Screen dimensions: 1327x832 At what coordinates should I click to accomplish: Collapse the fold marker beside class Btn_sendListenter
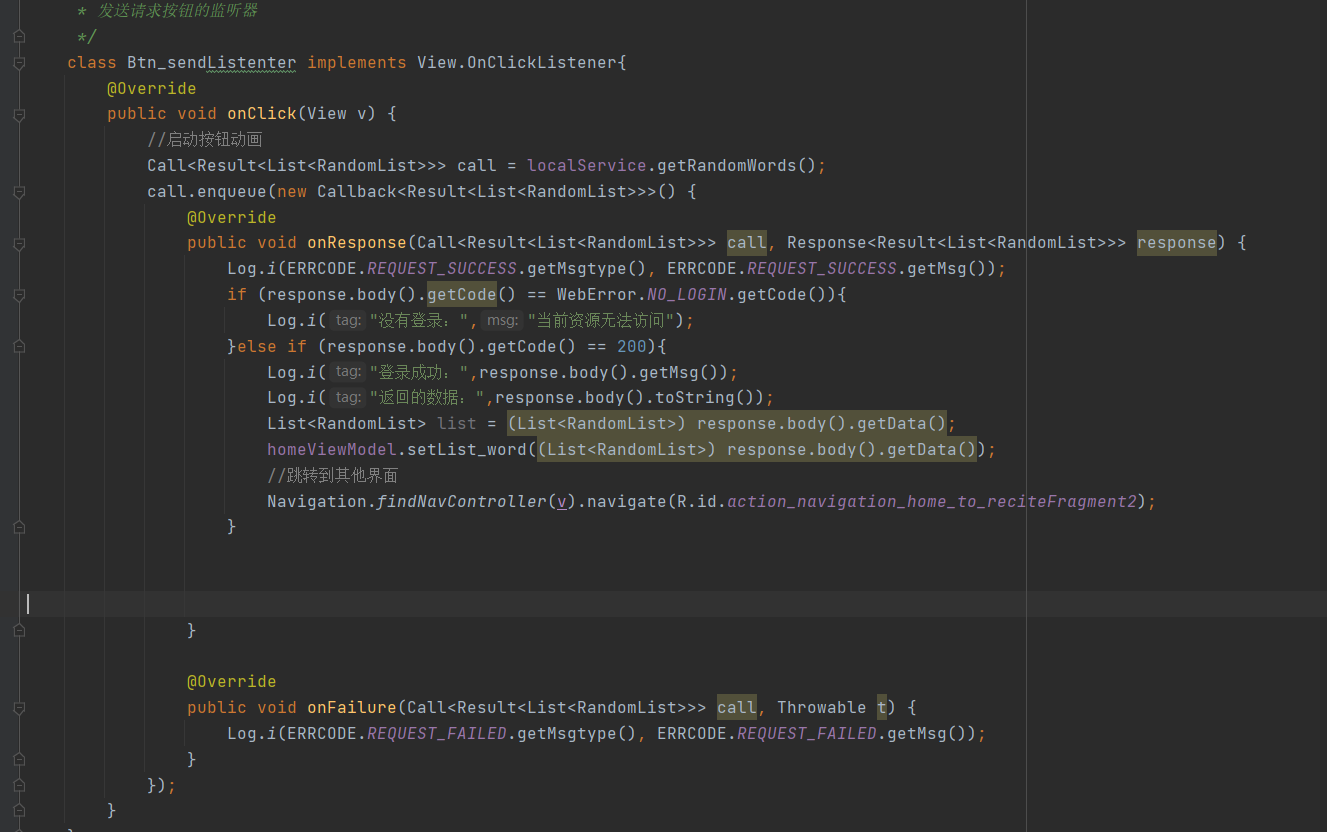(x=19, y=63)
